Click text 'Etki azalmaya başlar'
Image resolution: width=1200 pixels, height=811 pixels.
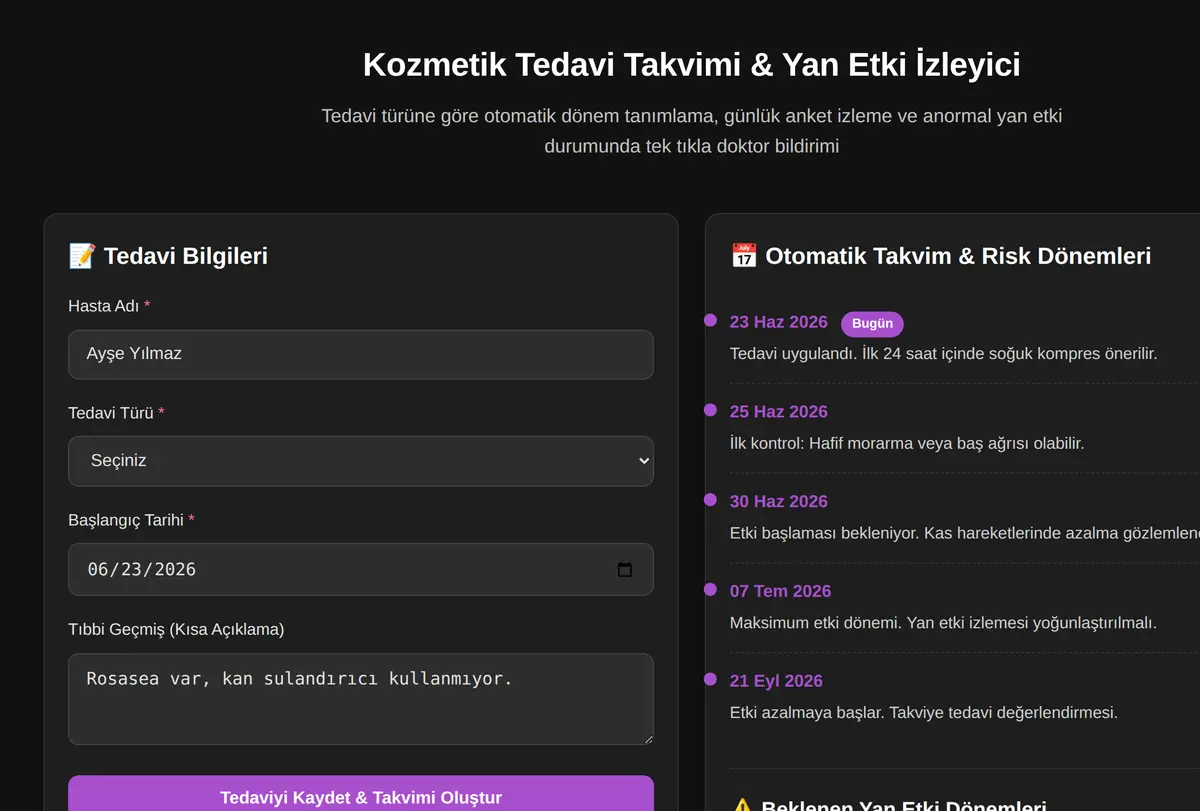point(924,713)
